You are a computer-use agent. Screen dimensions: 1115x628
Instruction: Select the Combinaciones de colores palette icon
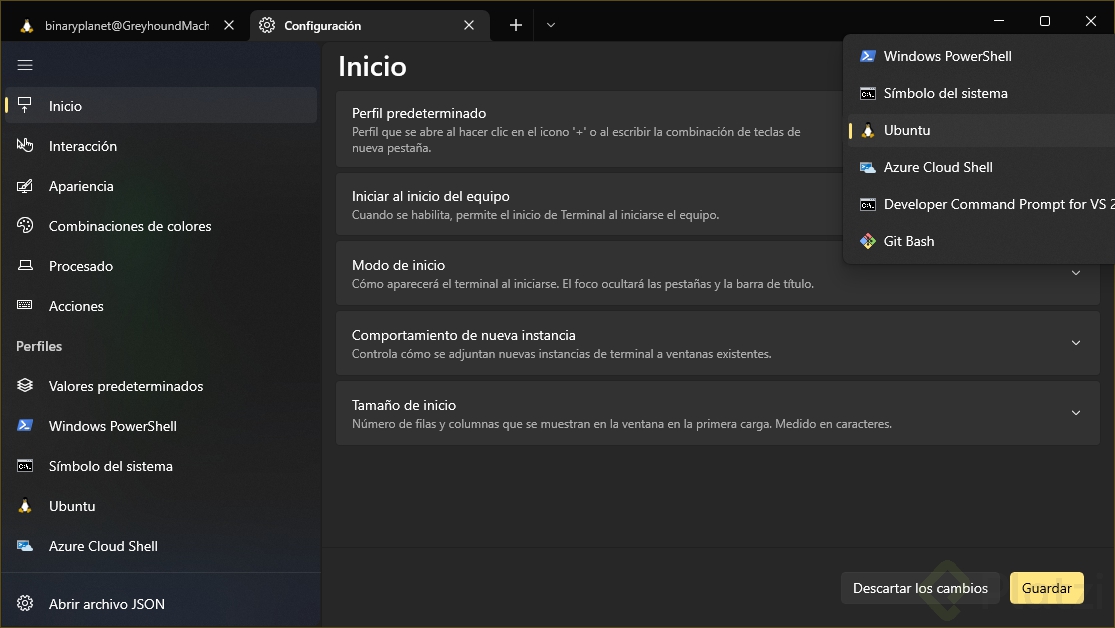click(25, 225)
